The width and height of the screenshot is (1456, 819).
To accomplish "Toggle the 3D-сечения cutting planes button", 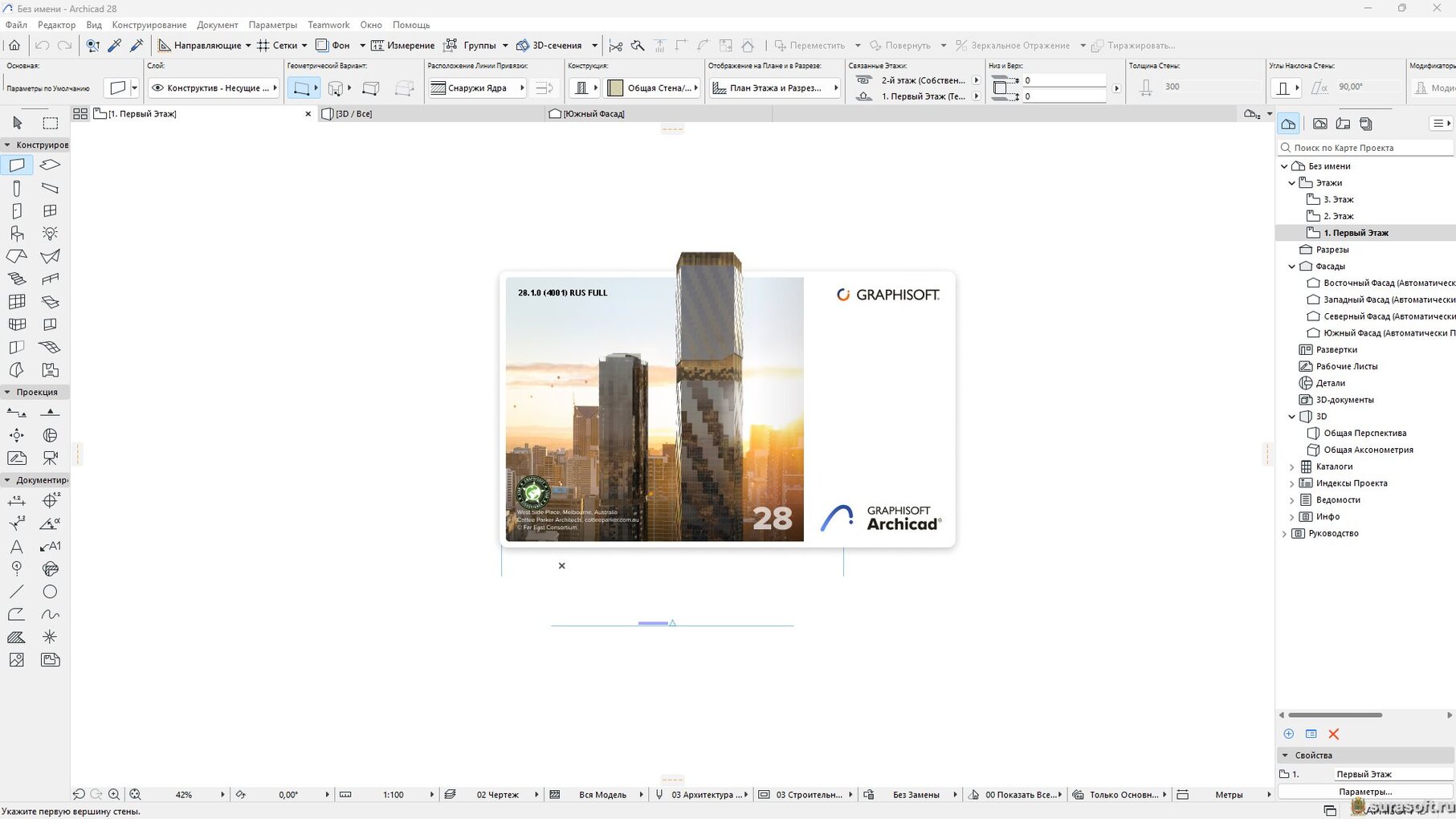I will pyautogui.click(x=549, y=46).
